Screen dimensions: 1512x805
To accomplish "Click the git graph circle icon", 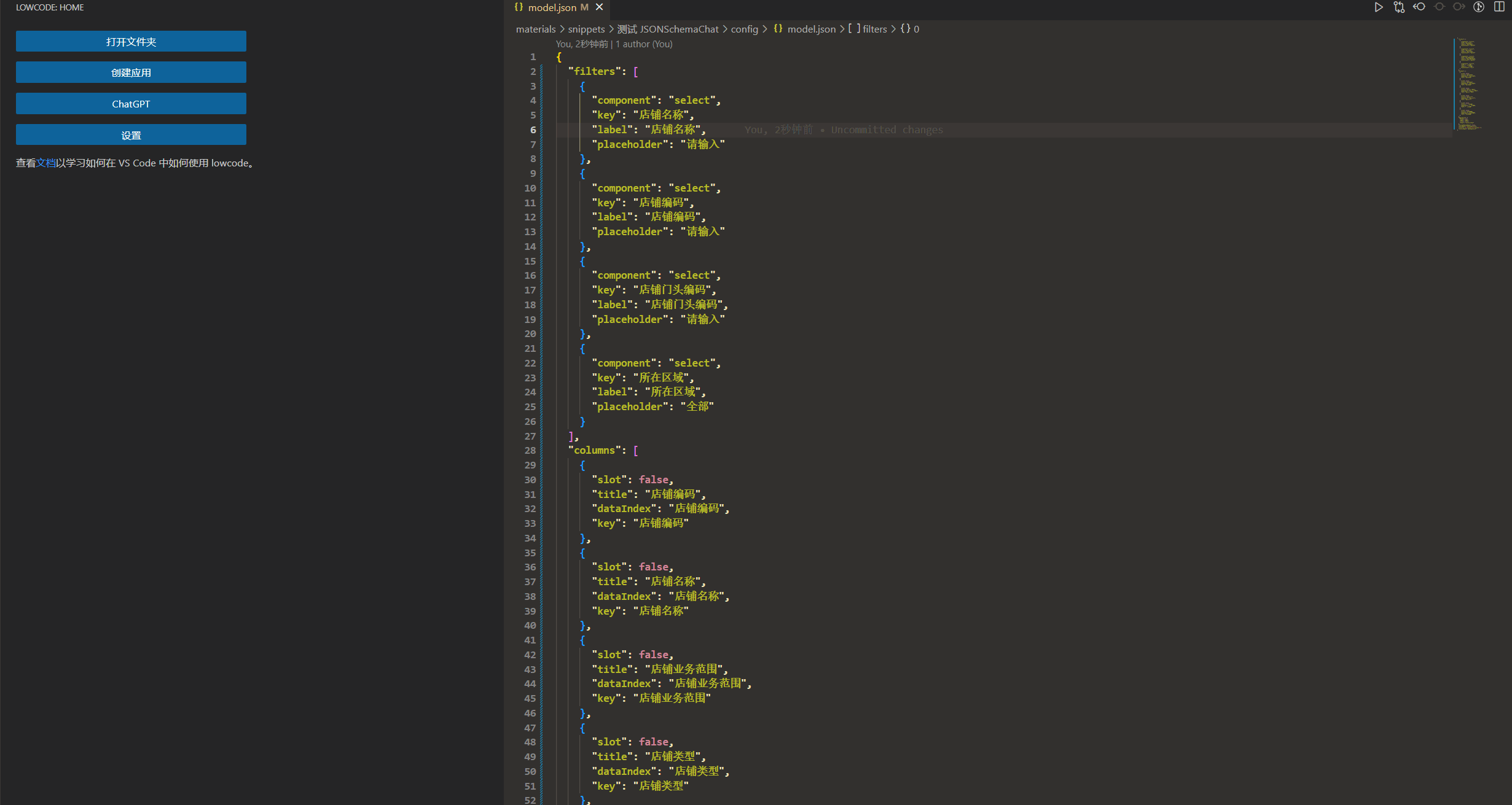I will 1479,7.
